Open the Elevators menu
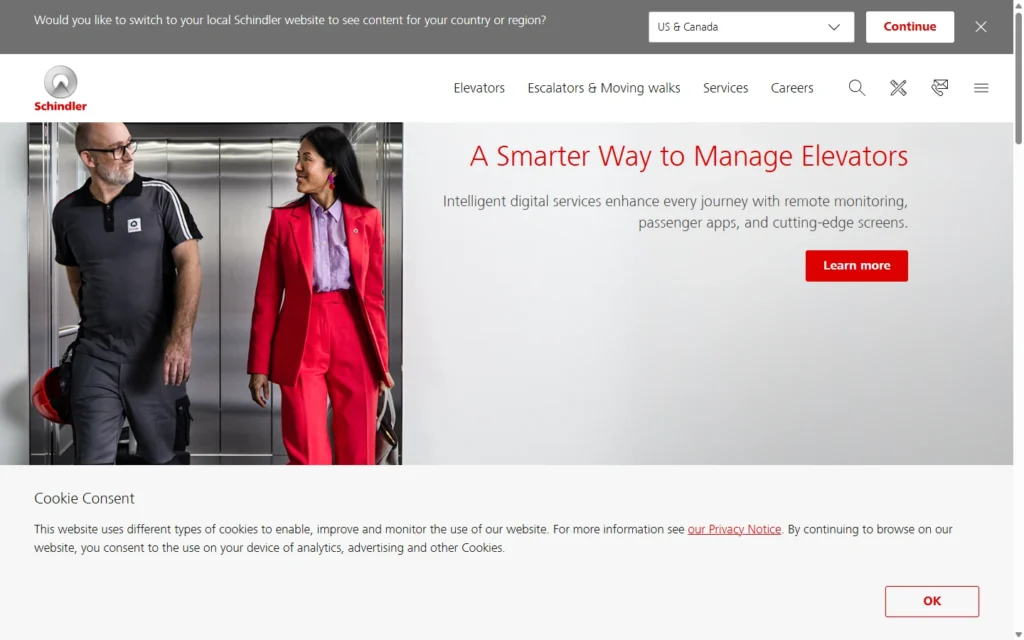Viewport: 1024px width, 640px height. 479,88
